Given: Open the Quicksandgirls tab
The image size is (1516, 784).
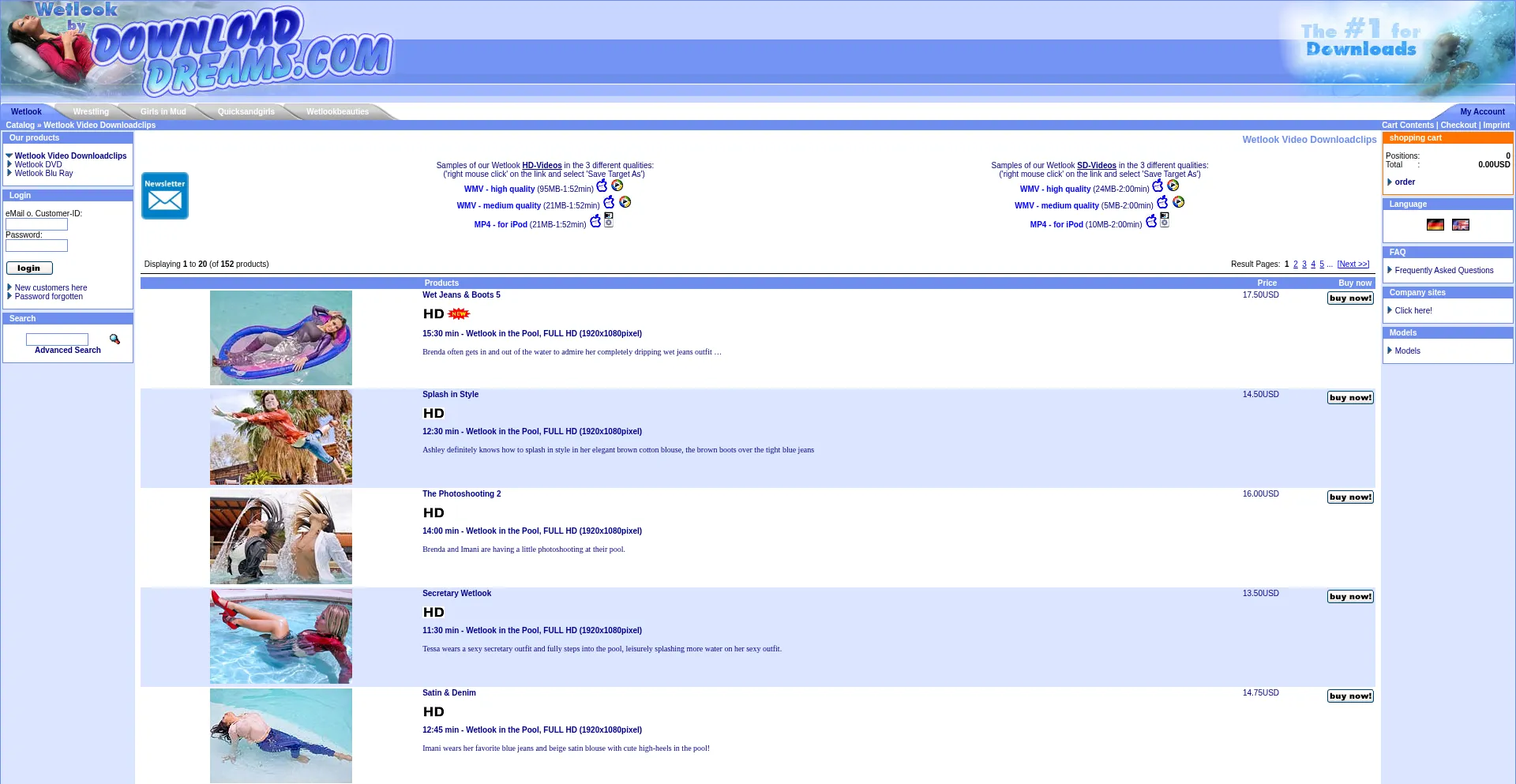Looking at the screenshot, I should coord(246,112).
